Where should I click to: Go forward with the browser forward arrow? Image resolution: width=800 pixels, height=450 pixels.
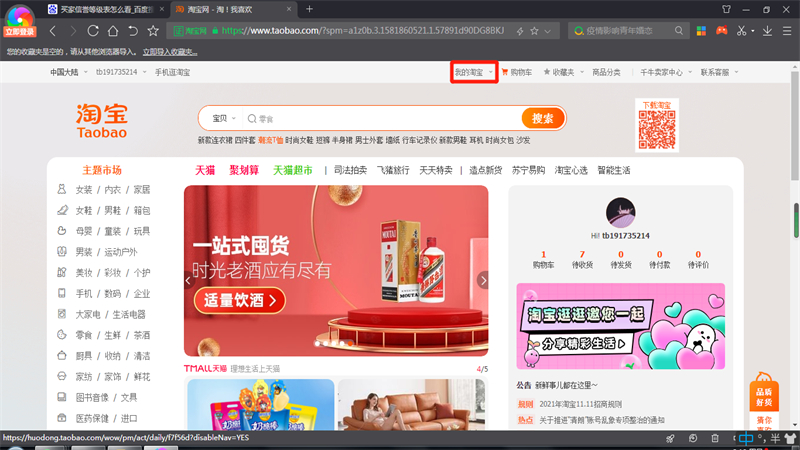(x=73, y=31)
